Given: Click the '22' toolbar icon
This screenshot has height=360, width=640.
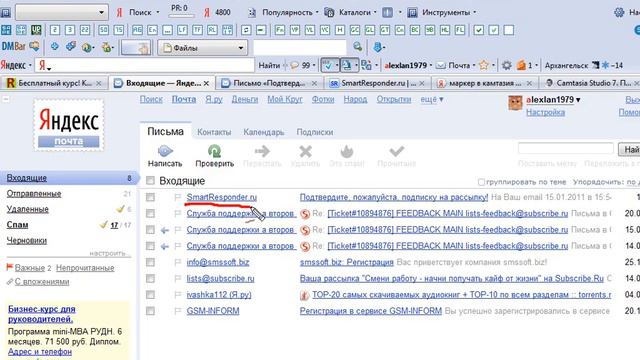Looking at the screenshot, I should [x=85, y=30].
